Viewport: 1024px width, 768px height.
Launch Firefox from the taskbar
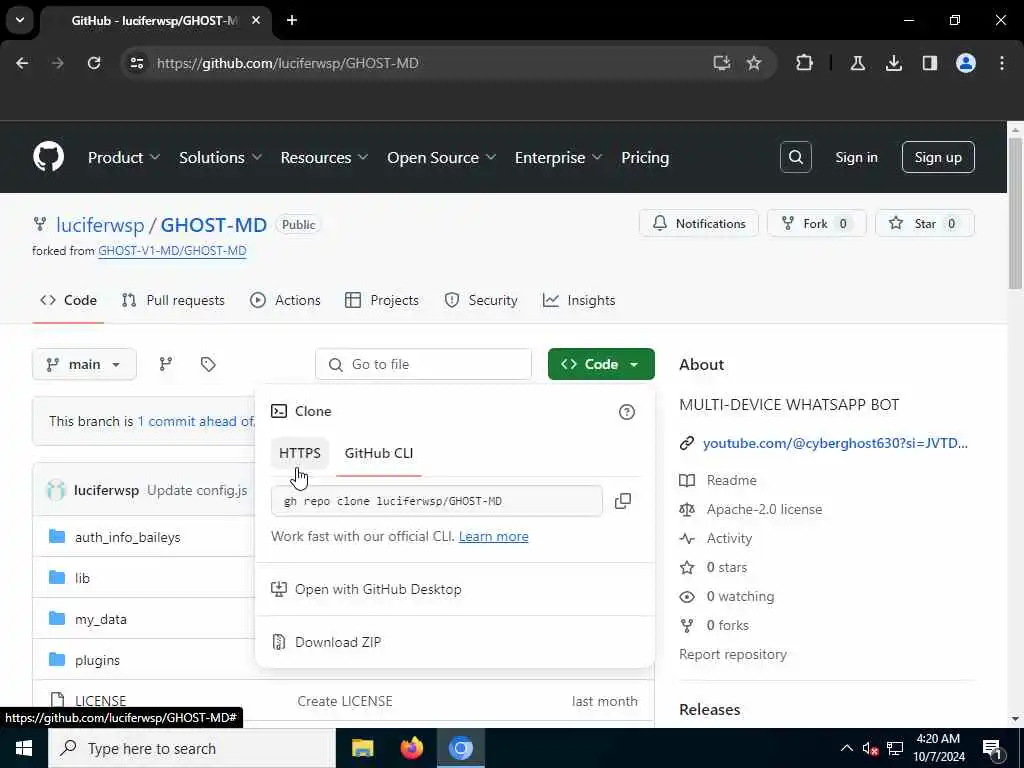(x=411, y=748)
